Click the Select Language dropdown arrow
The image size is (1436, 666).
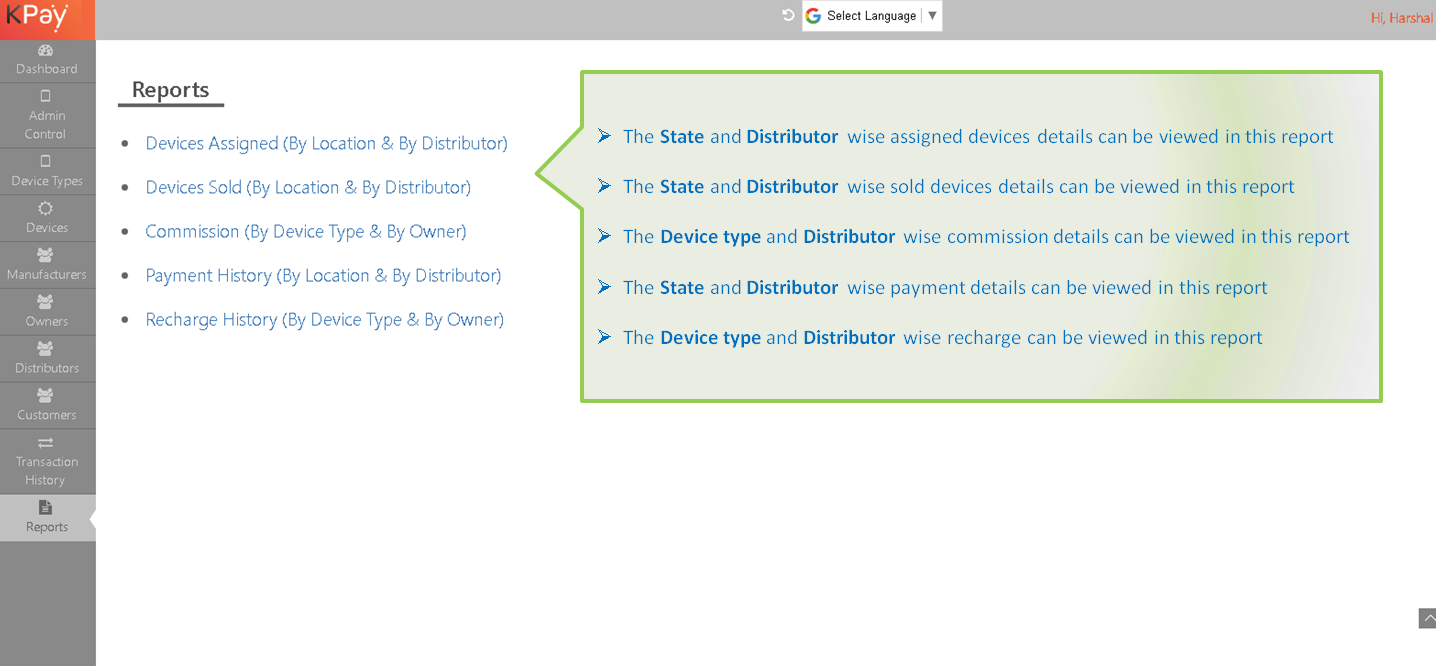coord(932,16)
